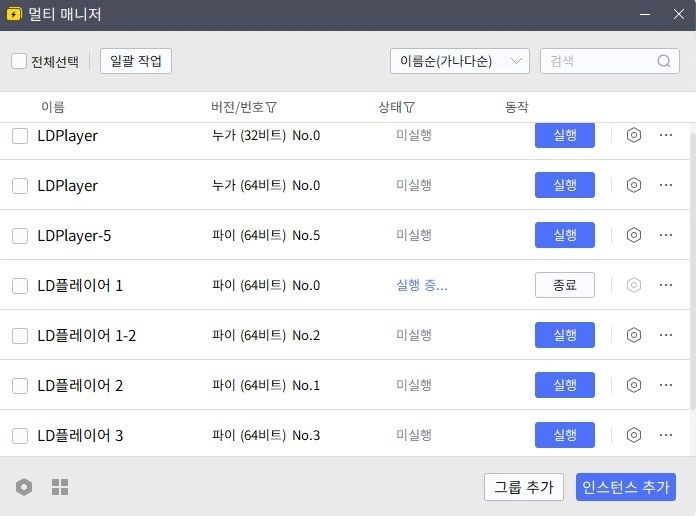The width and height of the screenshot is (696, 516).
Task: Run the LDPlayer 32-bit instance with 실행
Action: click(565, 135)
